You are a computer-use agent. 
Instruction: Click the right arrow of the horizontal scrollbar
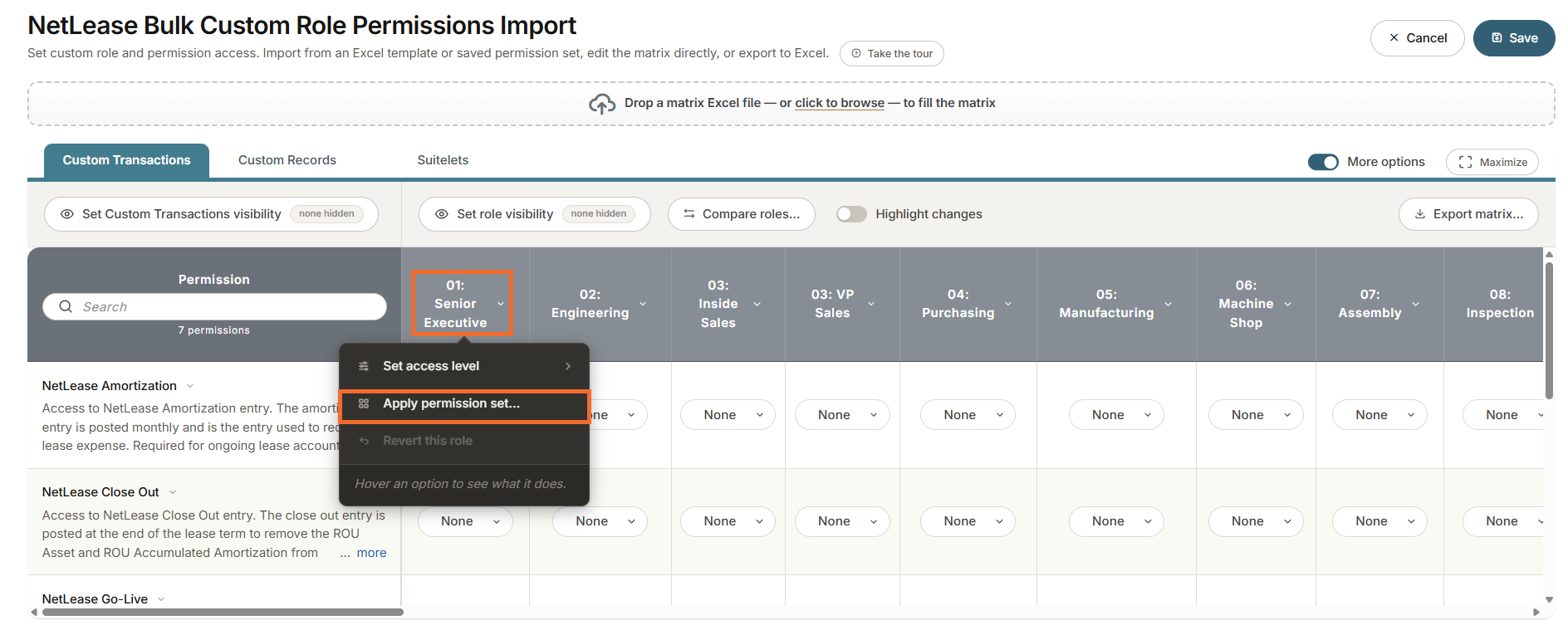(x=1536, y=613)
